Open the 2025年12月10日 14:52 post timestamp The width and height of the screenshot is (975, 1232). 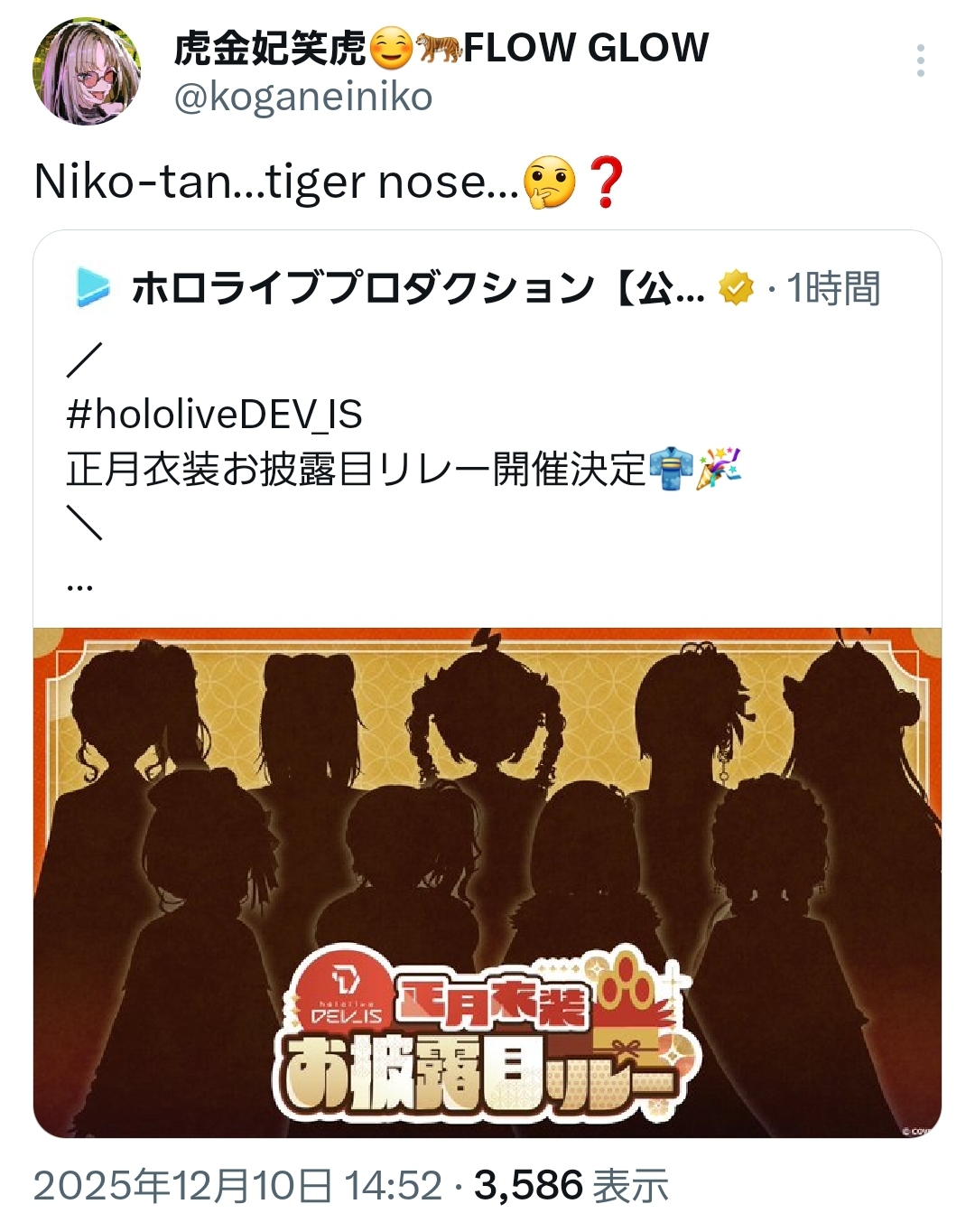(237, 1186)
